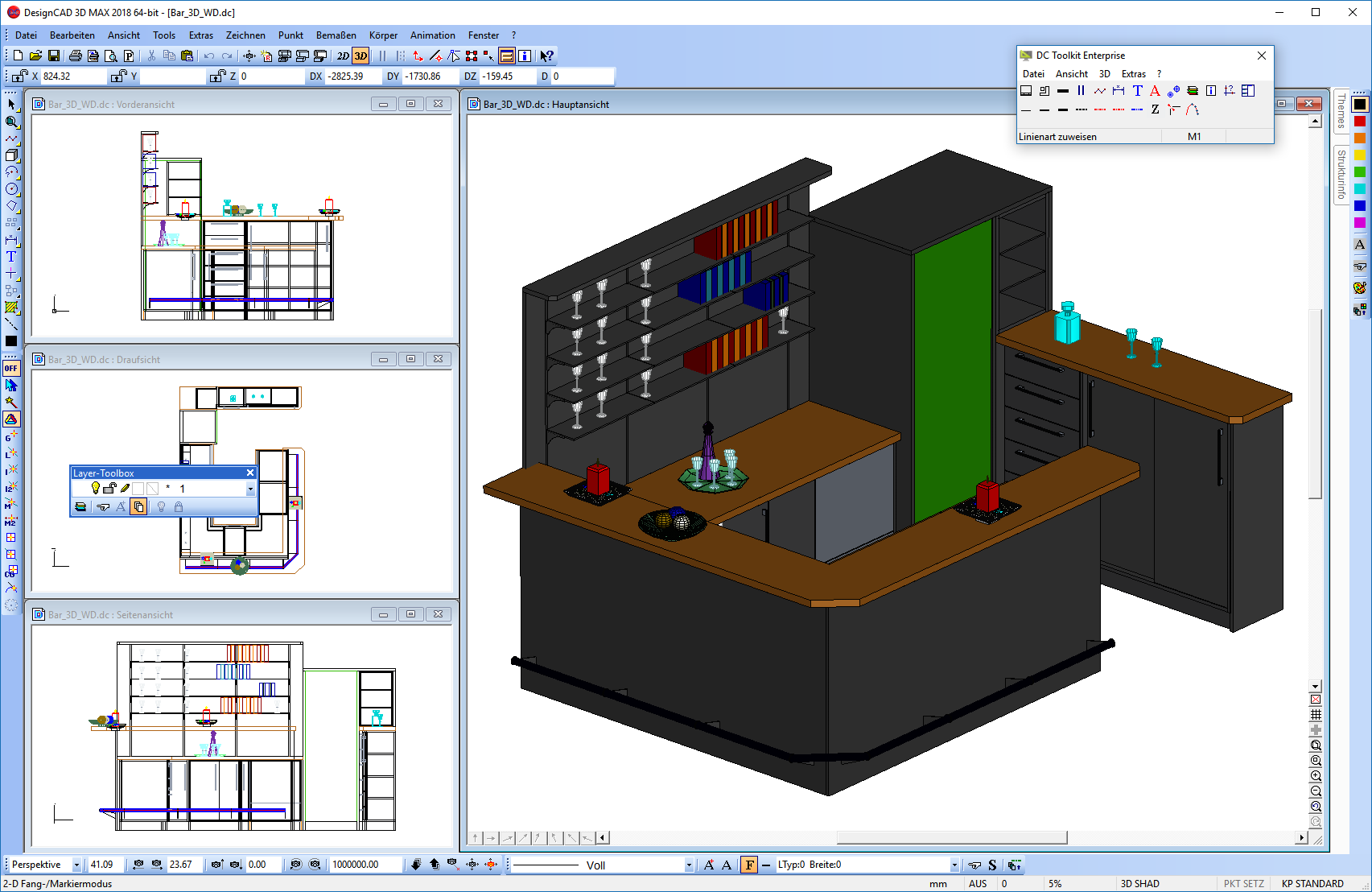
Task: Click layers stack icon in DC Toolkit
Action: (x=1193, y=91)
